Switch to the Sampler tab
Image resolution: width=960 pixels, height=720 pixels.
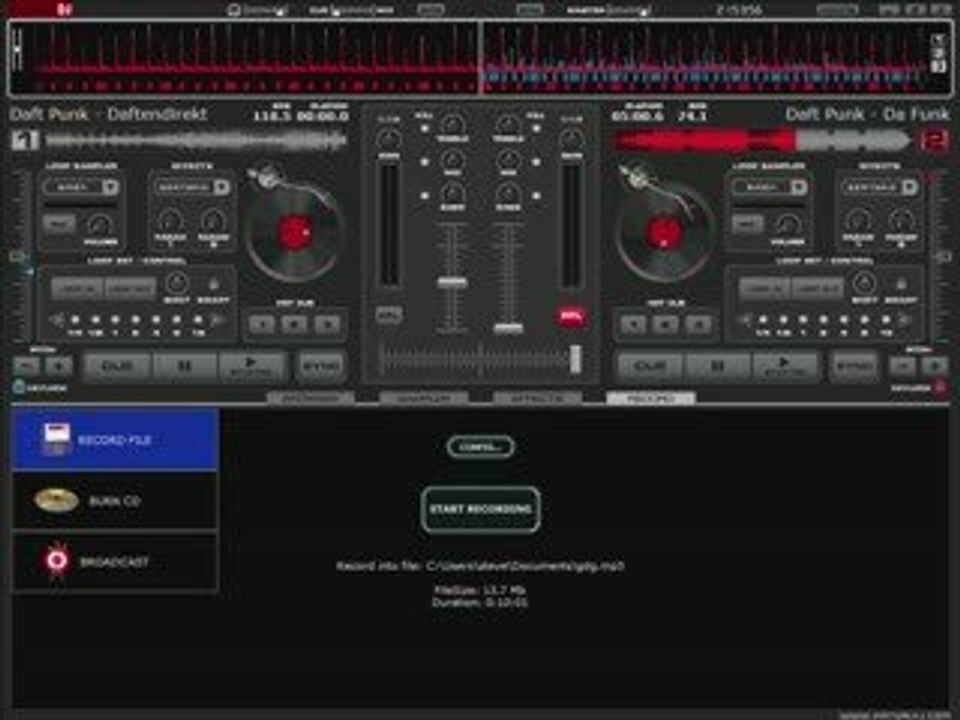424,399
